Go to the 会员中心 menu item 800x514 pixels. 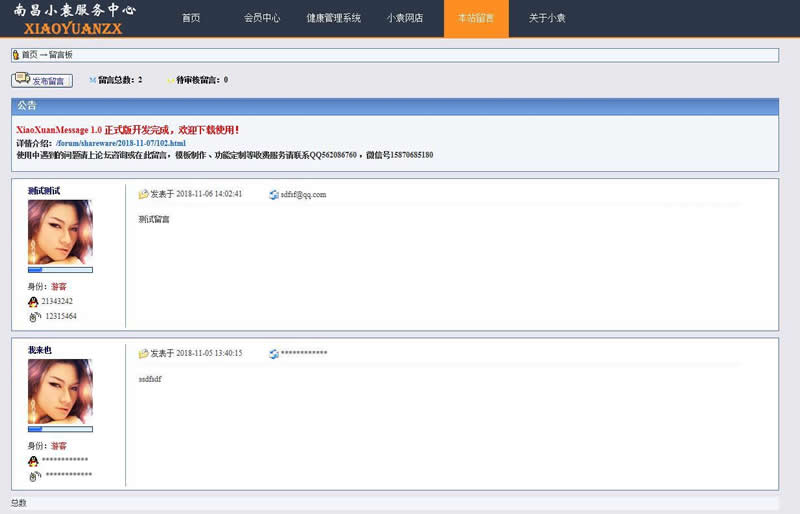(x=262, y=18)
